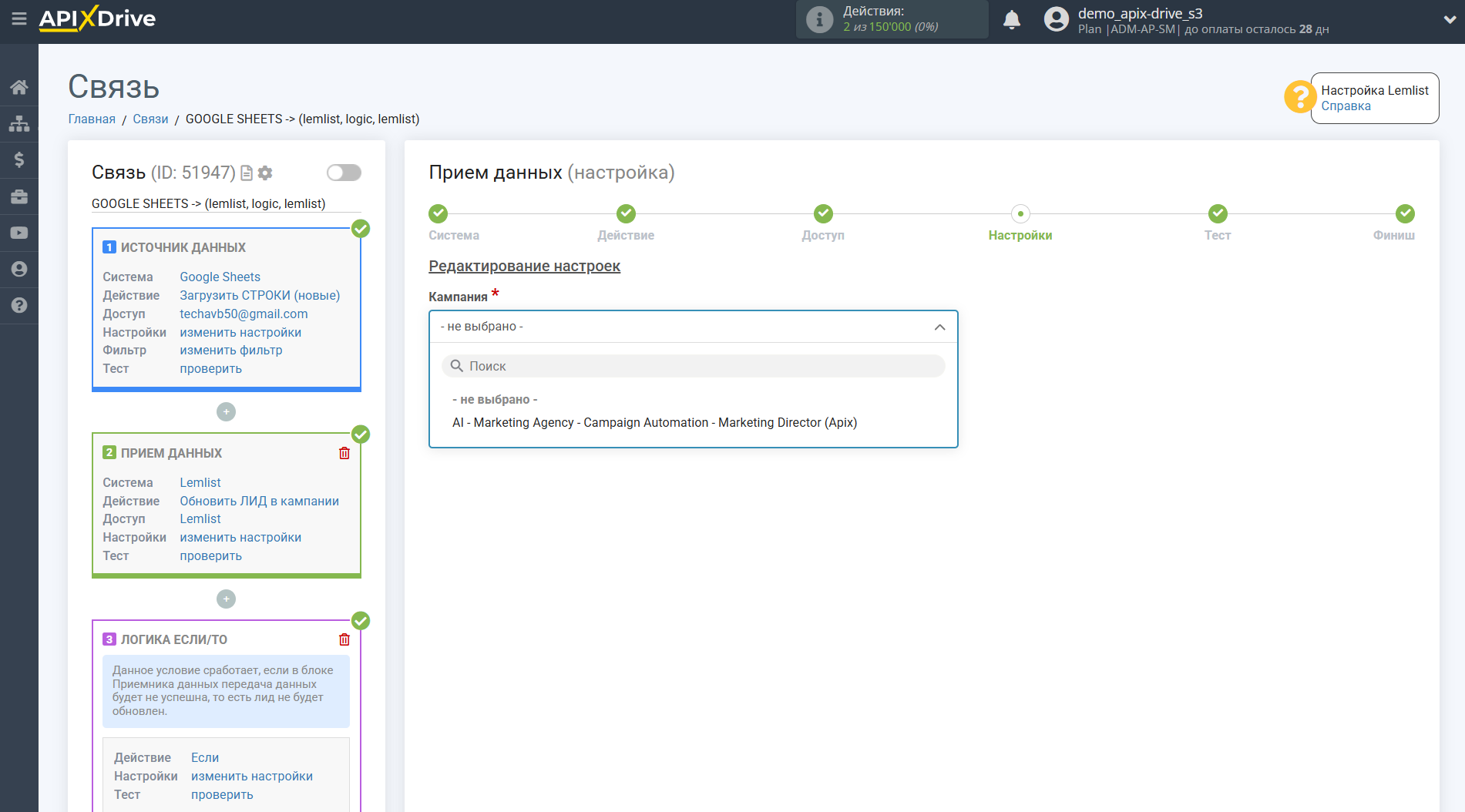The height and width of the screenshot is (812, 1465).
Task: Open the billing dollar sidebar icon
Action: (19, 159)
